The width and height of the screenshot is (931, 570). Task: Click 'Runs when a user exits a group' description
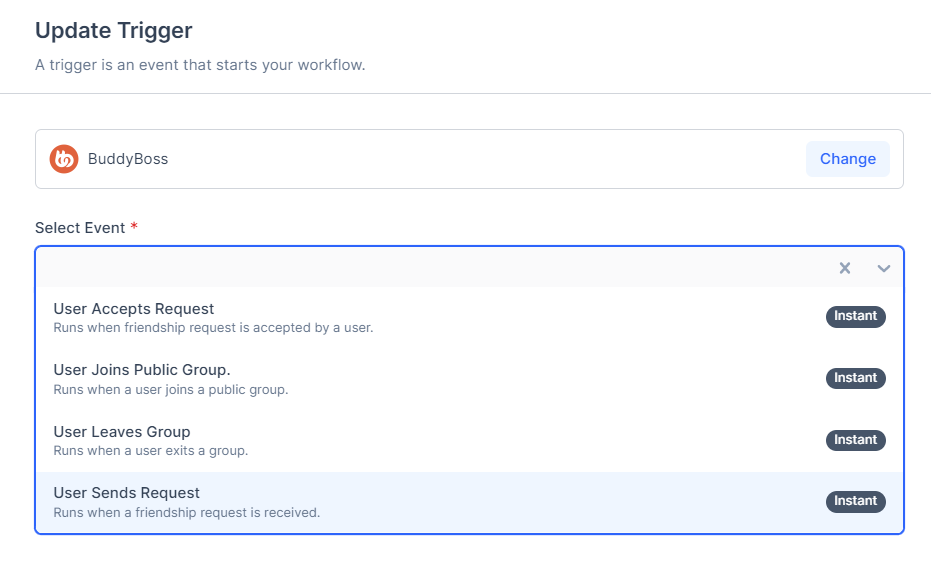click(x=151, y=451)
